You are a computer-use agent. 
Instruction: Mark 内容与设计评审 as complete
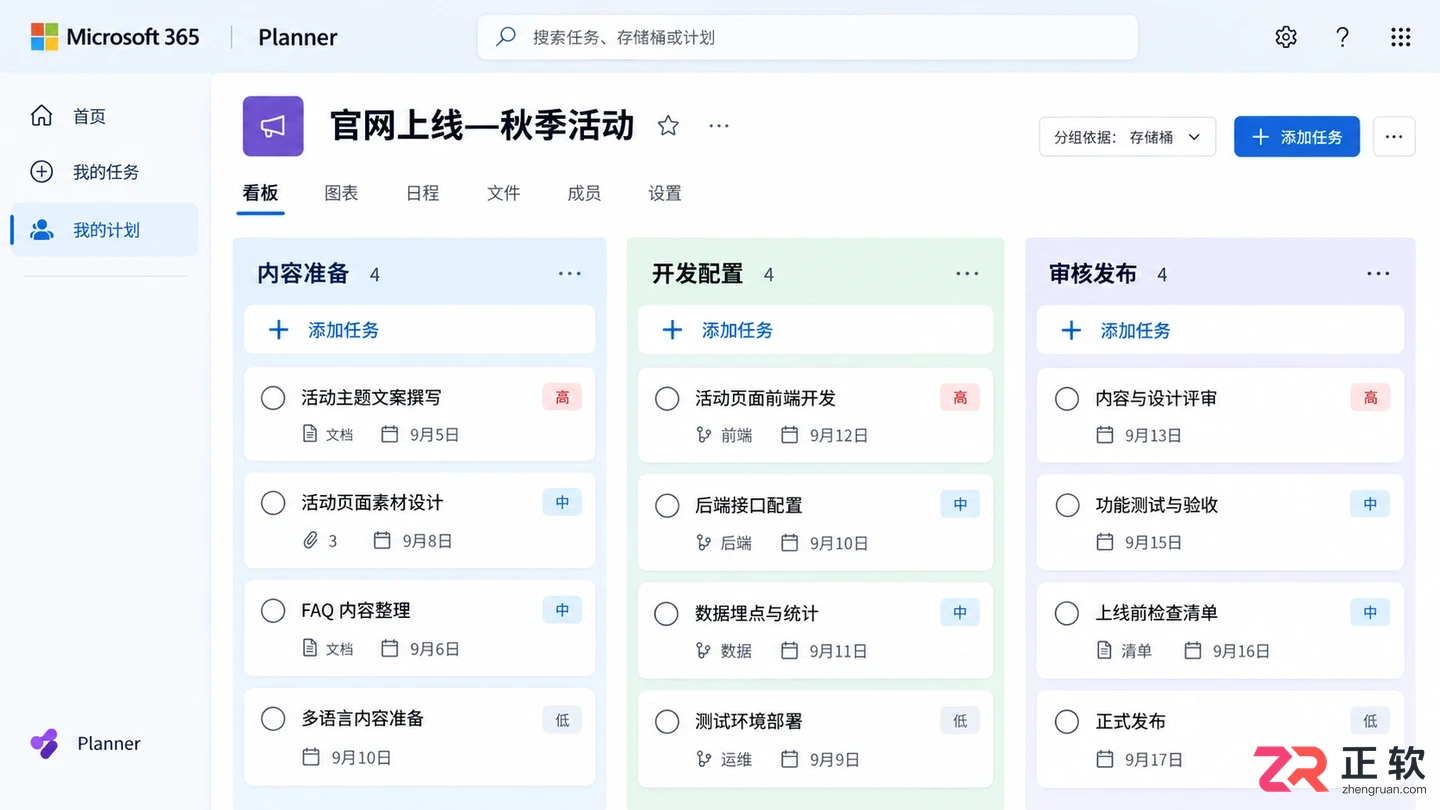1067,398
